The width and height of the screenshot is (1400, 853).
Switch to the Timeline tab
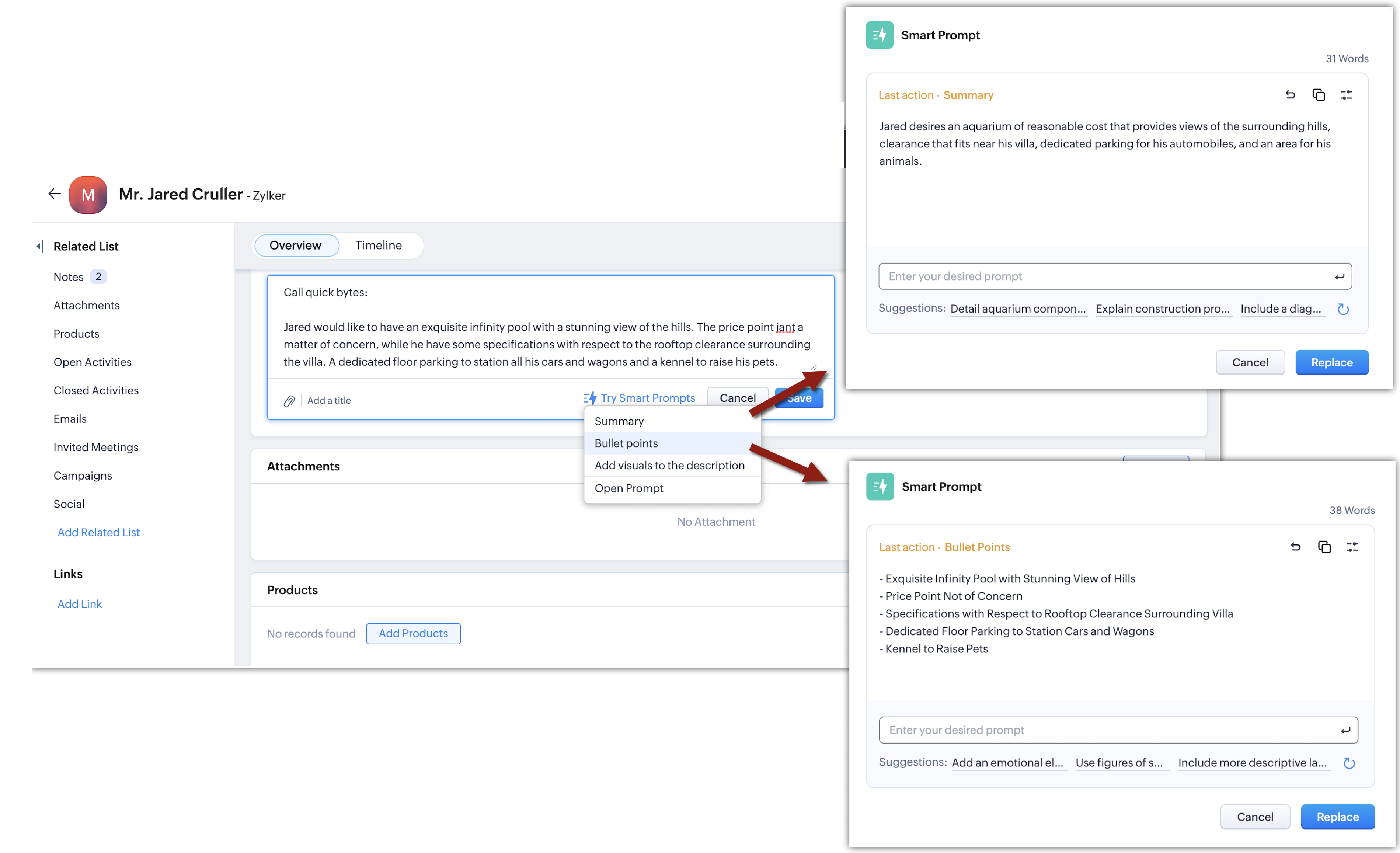379,246
